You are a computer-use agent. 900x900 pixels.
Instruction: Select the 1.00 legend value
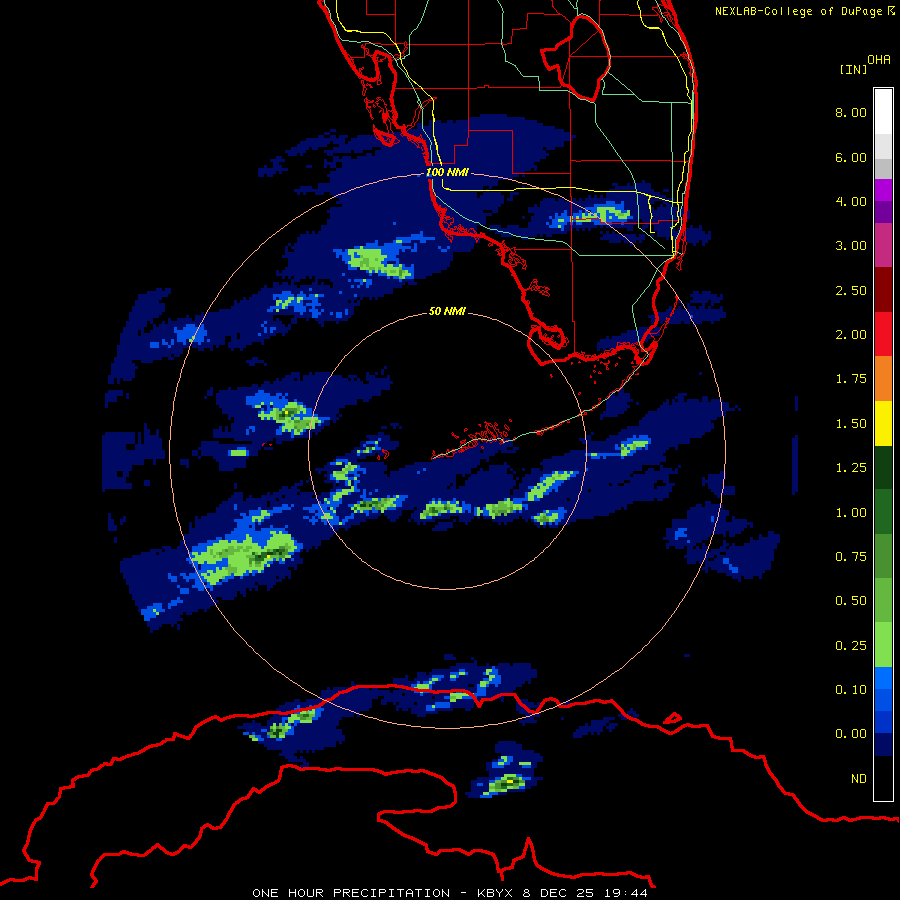(x=851, y=513)
